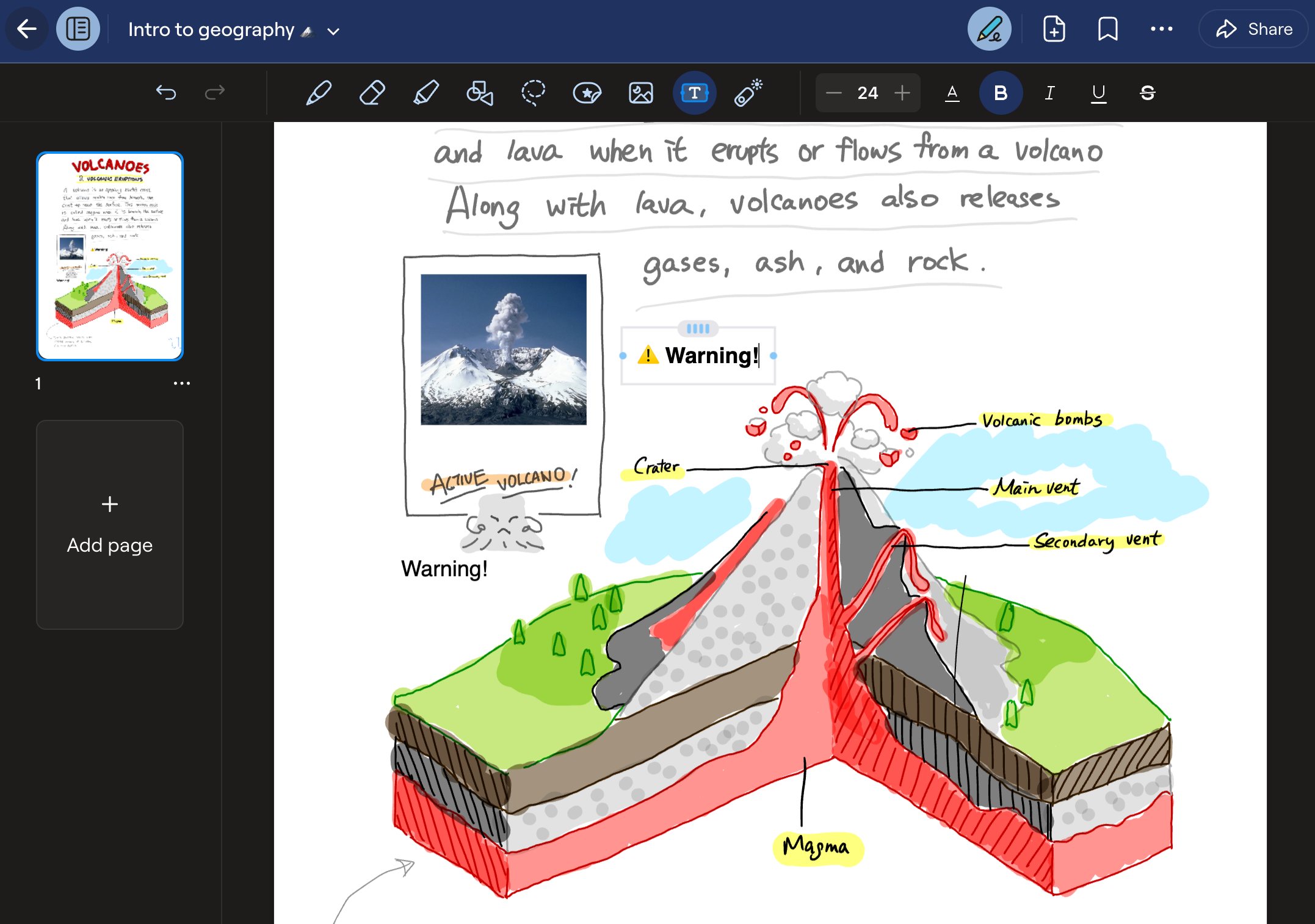The height and width of the screenshot is (924, 1315).
Task: Toggle Bold formatting on text
Action: click(1000, 93)
